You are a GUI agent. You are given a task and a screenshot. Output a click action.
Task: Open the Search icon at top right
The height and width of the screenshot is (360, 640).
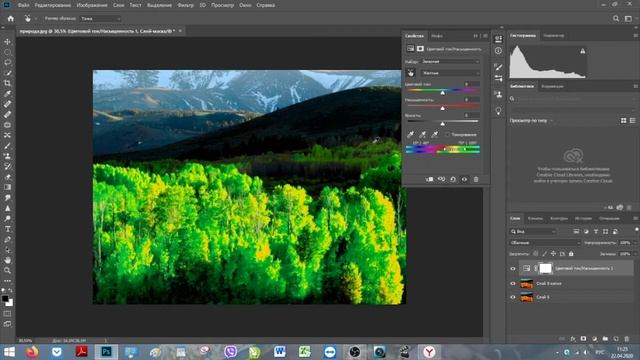click(616, 18)
